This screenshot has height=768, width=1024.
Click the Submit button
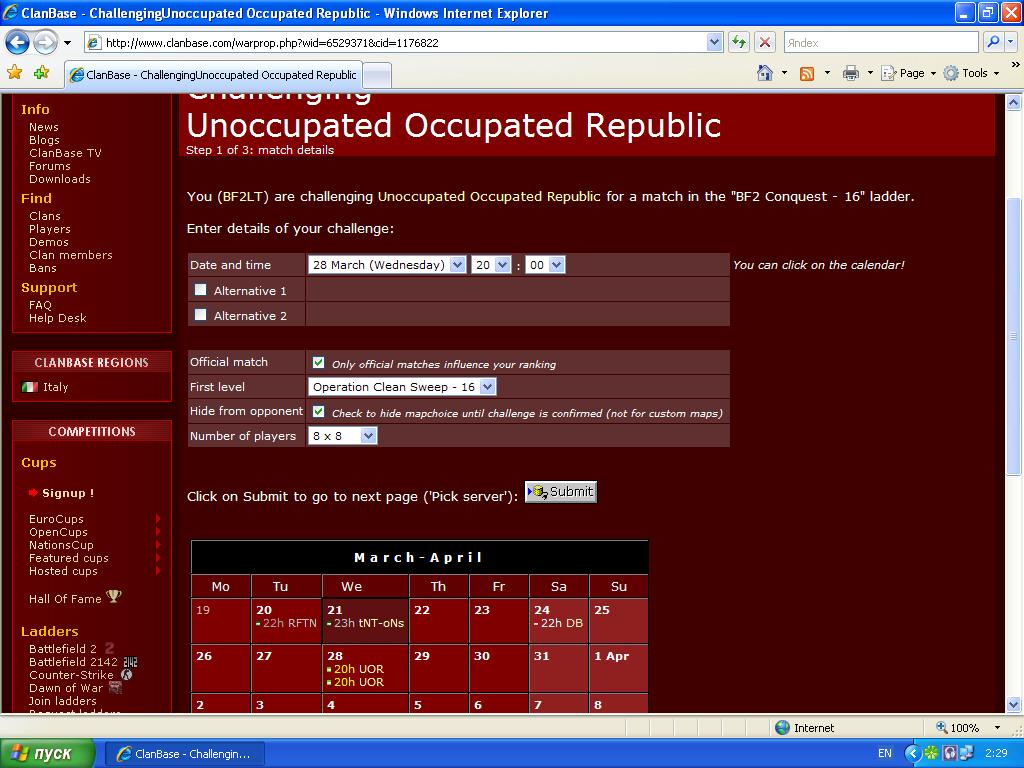(560, 492)
